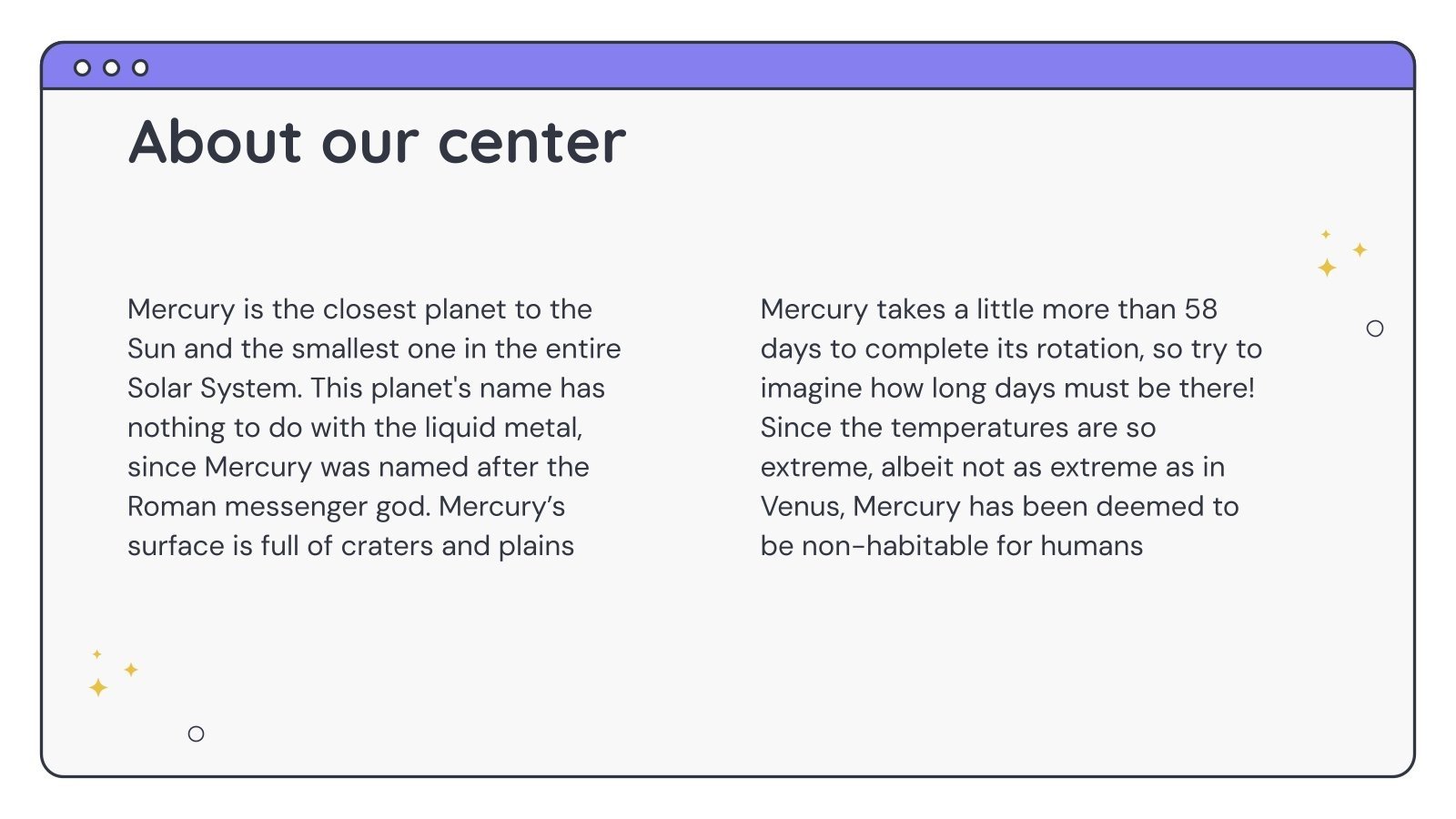1456x819 pixels.
Task: Click the medium gold sparkle at bottom left
Action: point(131,670)
